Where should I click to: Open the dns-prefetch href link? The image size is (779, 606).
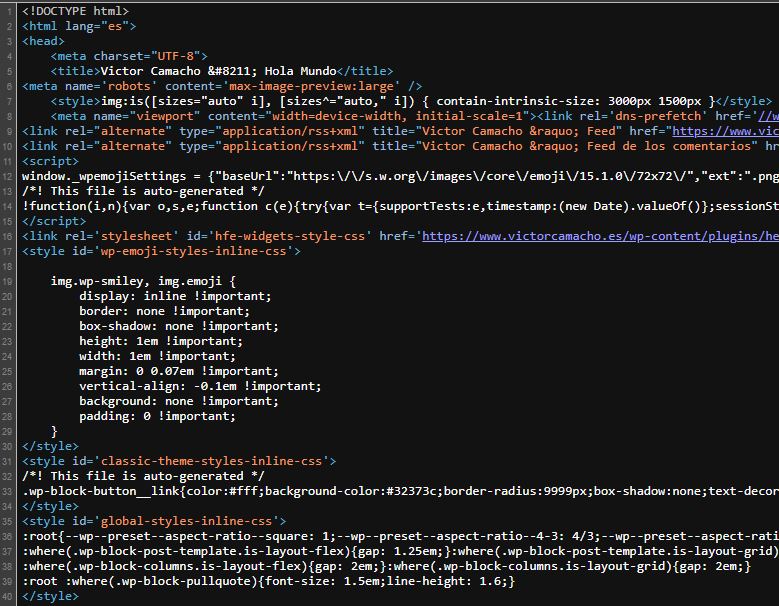click(768, 116)
